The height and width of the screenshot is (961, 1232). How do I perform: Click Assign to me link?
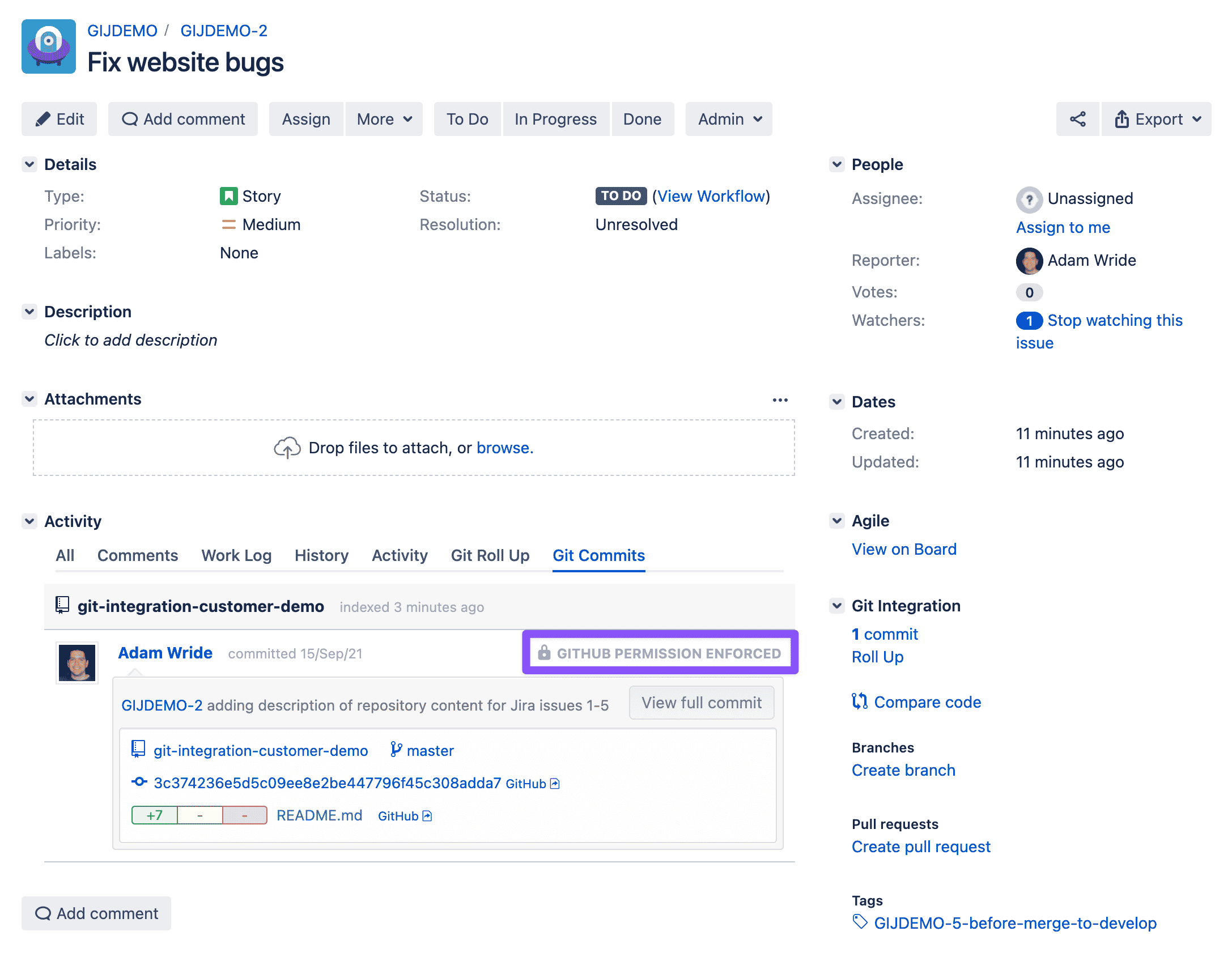point(1063,227)
